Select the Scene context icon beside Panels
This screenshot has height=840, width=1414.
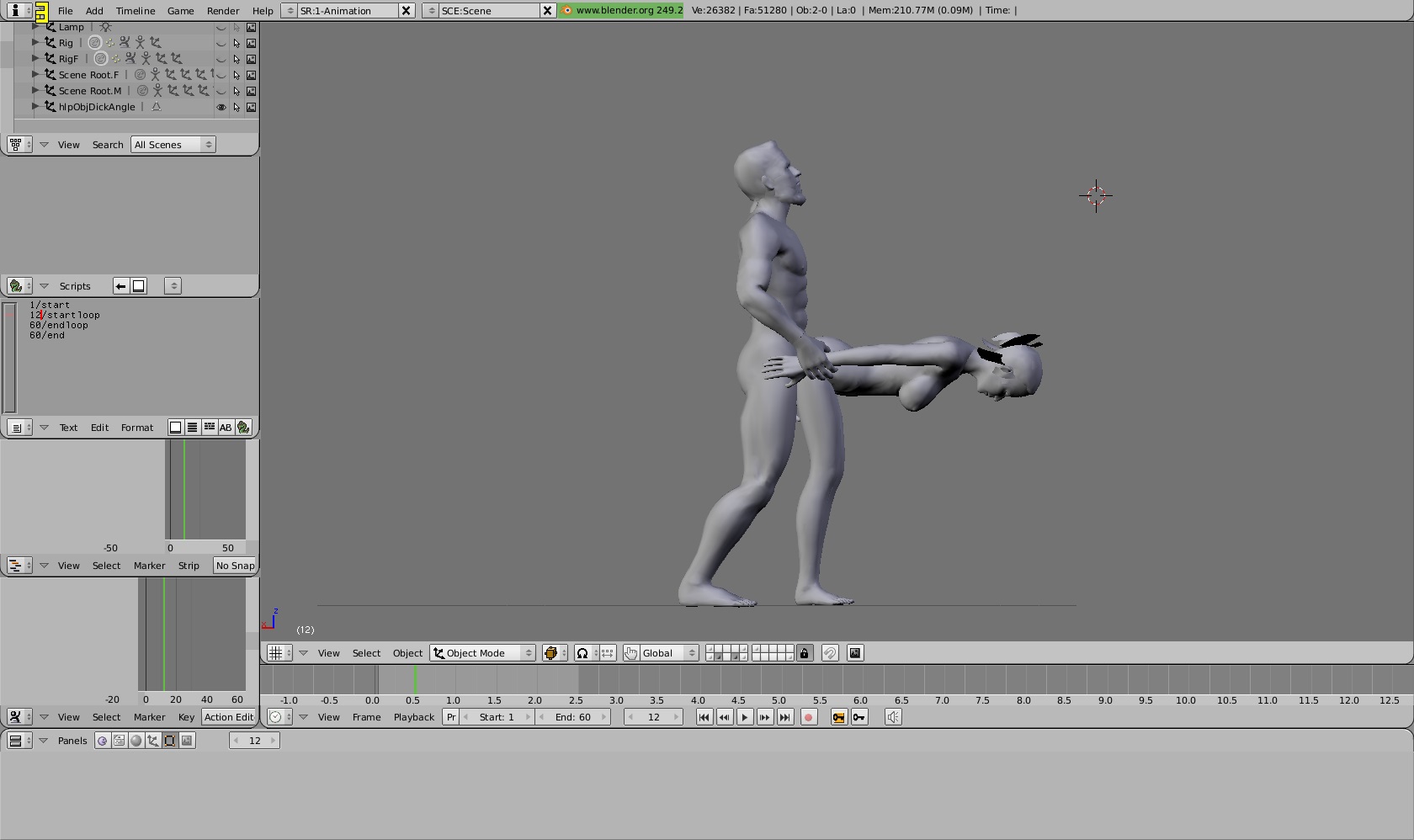(187, 741)
